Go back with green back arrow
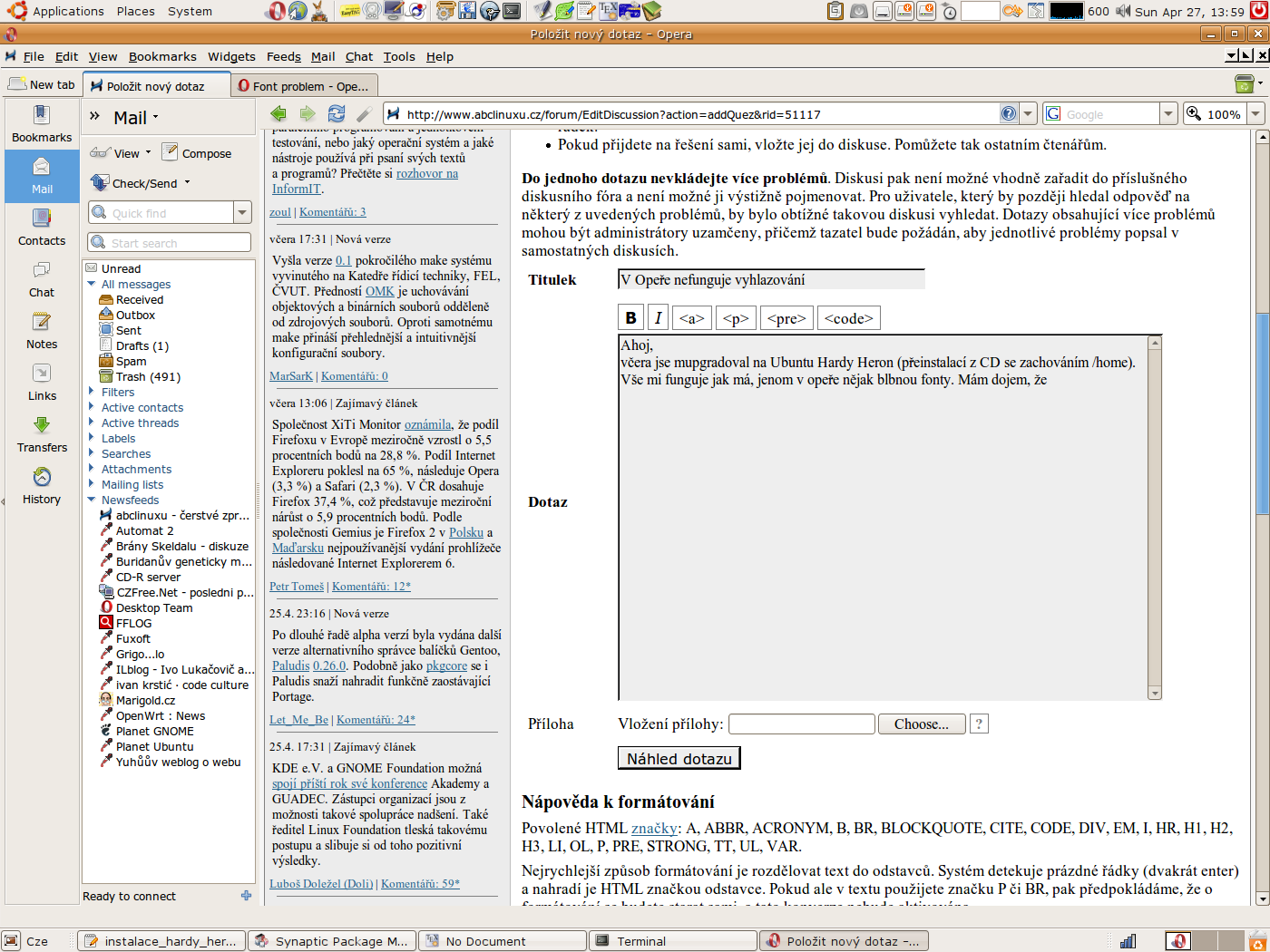 (278, 113)
